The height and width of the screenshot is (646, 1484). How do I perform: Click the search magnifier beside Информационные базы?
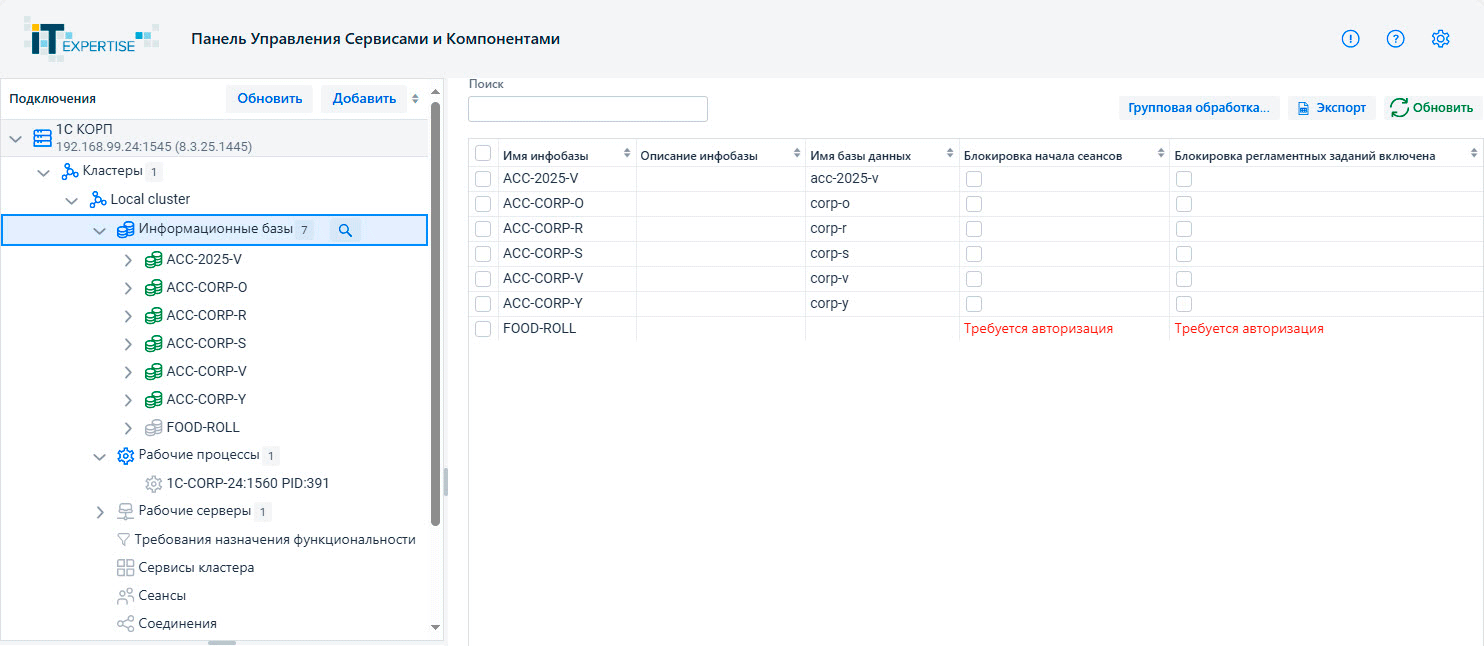[345, 230]
